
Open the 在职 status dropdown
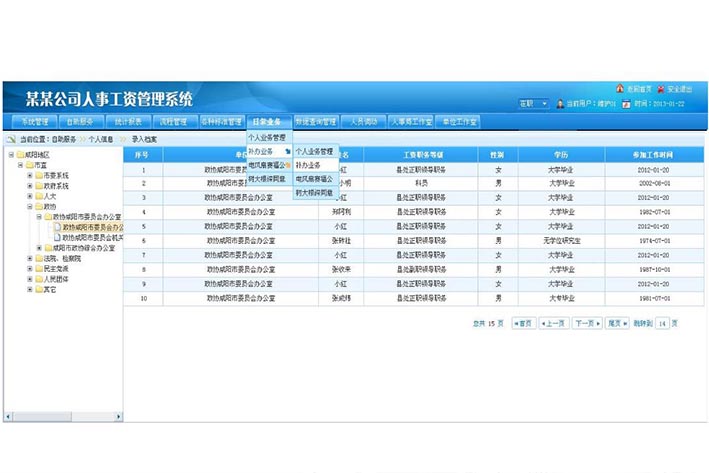coord(534,104)
